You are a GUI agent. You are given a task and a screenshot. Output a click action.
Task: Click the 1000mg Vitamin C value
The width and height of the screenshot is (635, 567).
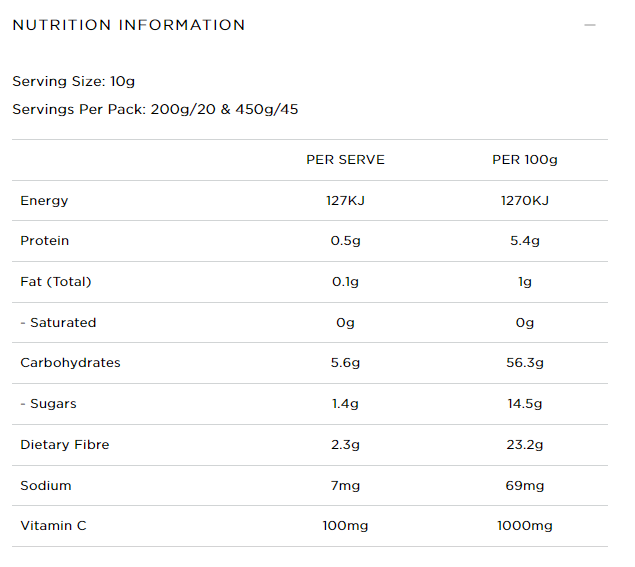(x=525, y=526)
